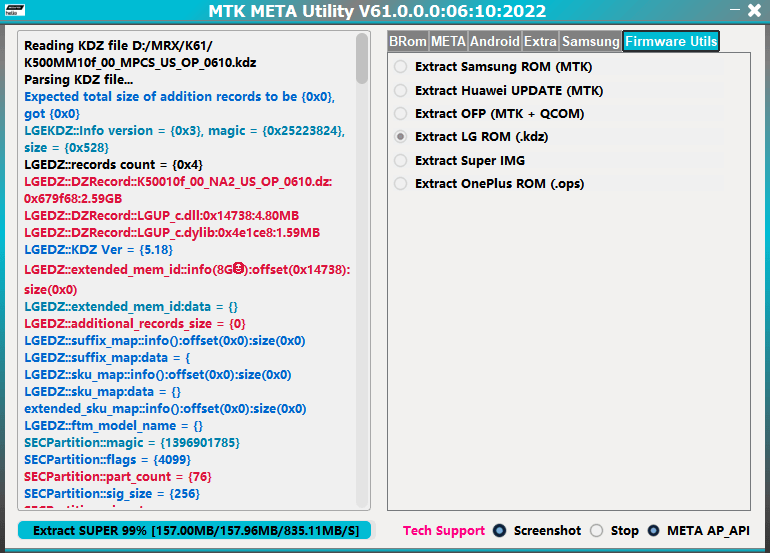Click 'LGEDZ::suffix_map:data = {' log line
This screenshot has width=770, height=553.
(107, 358)
